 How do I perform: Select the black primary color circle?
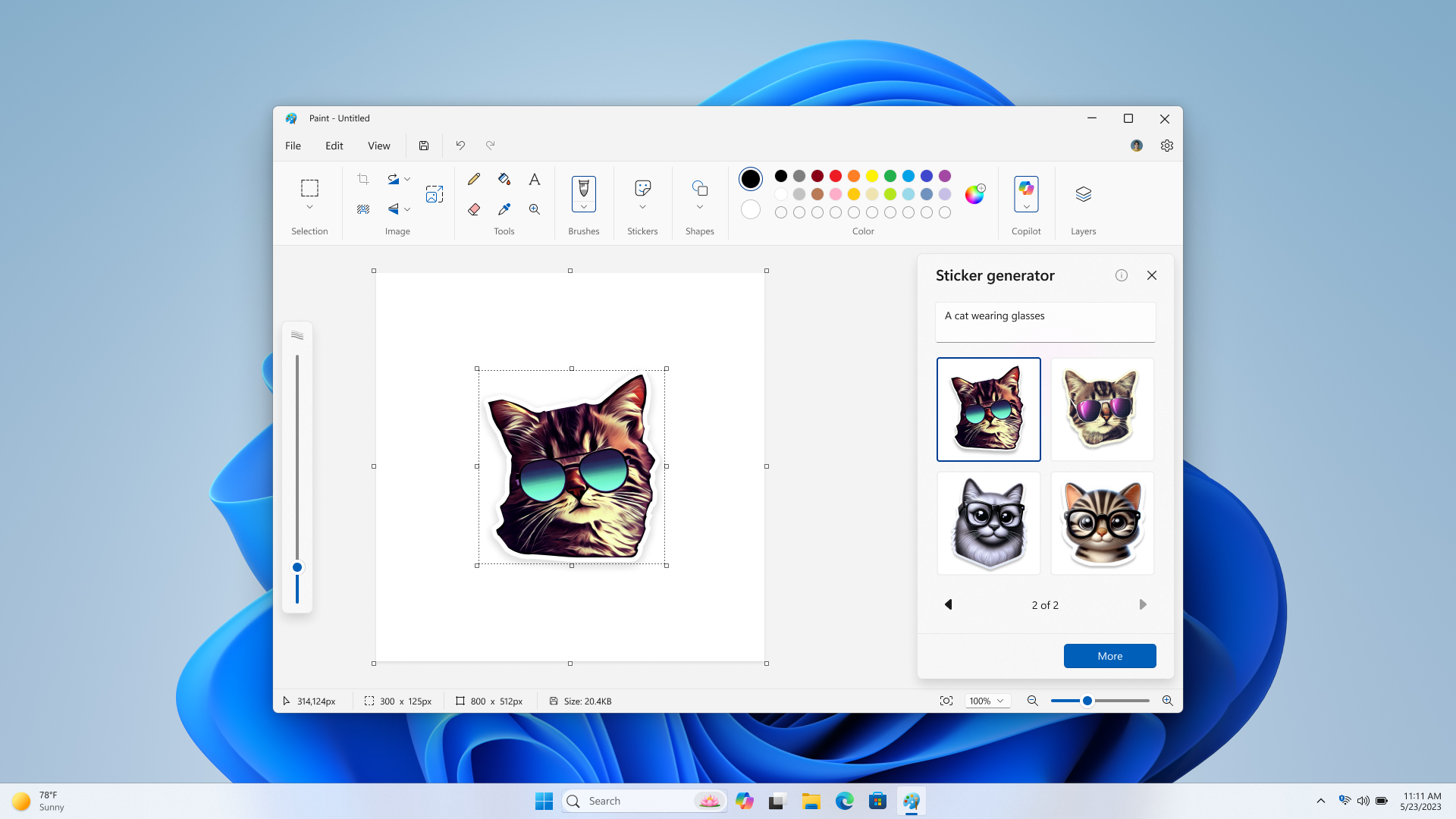[750, 179]
